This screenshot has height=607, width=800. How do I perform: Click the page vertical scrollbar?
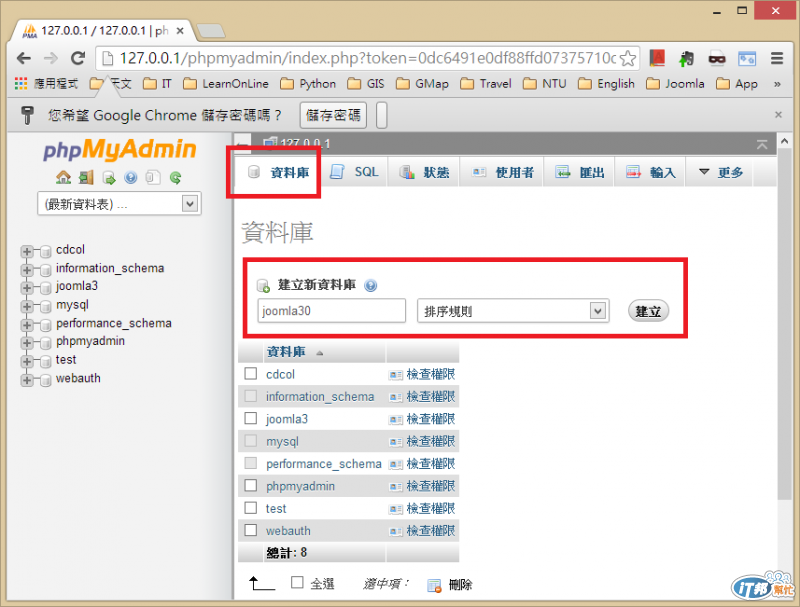coord(784,324)
